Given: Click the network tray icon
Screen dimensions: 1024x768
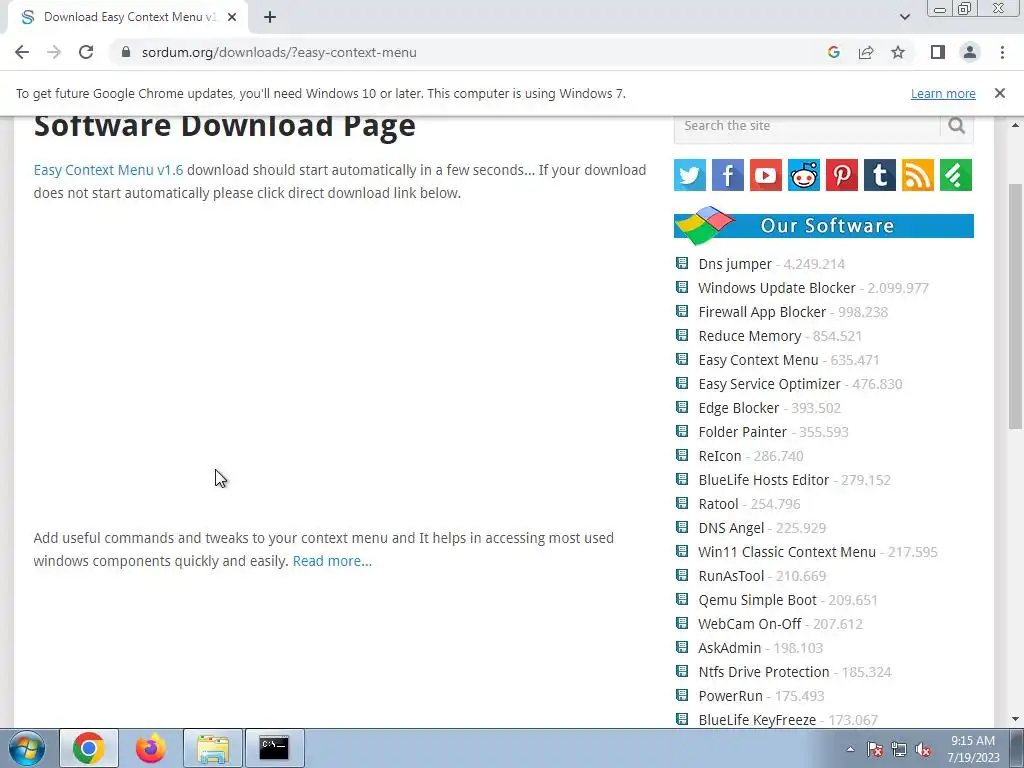Looking at the screenshot, I should click(899, 749).
